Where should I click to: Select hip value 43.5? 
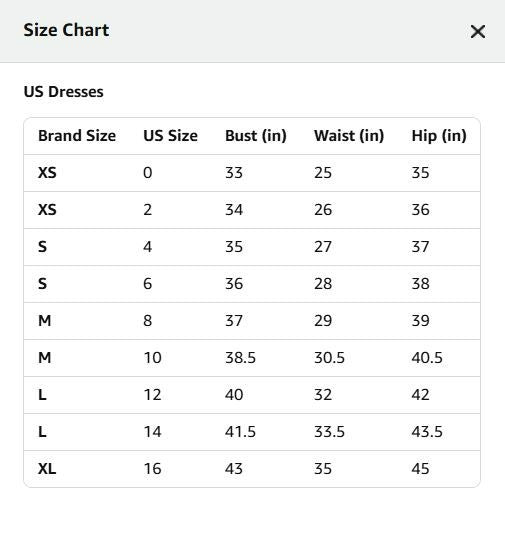click(x=427, y=432)
